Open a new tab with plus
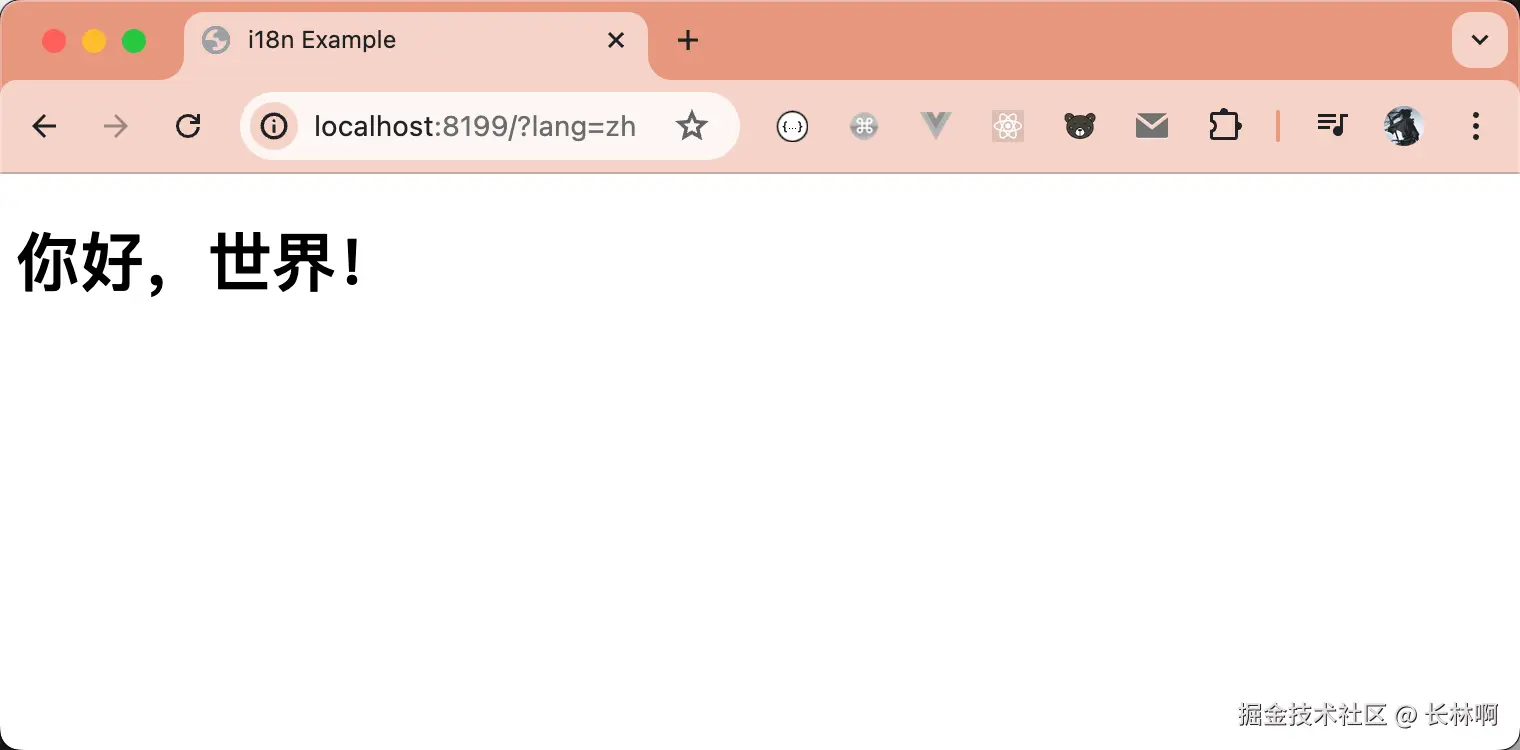Image resolution: width=1520 pixels, height=750 pixels. click(x=687, y=40)
